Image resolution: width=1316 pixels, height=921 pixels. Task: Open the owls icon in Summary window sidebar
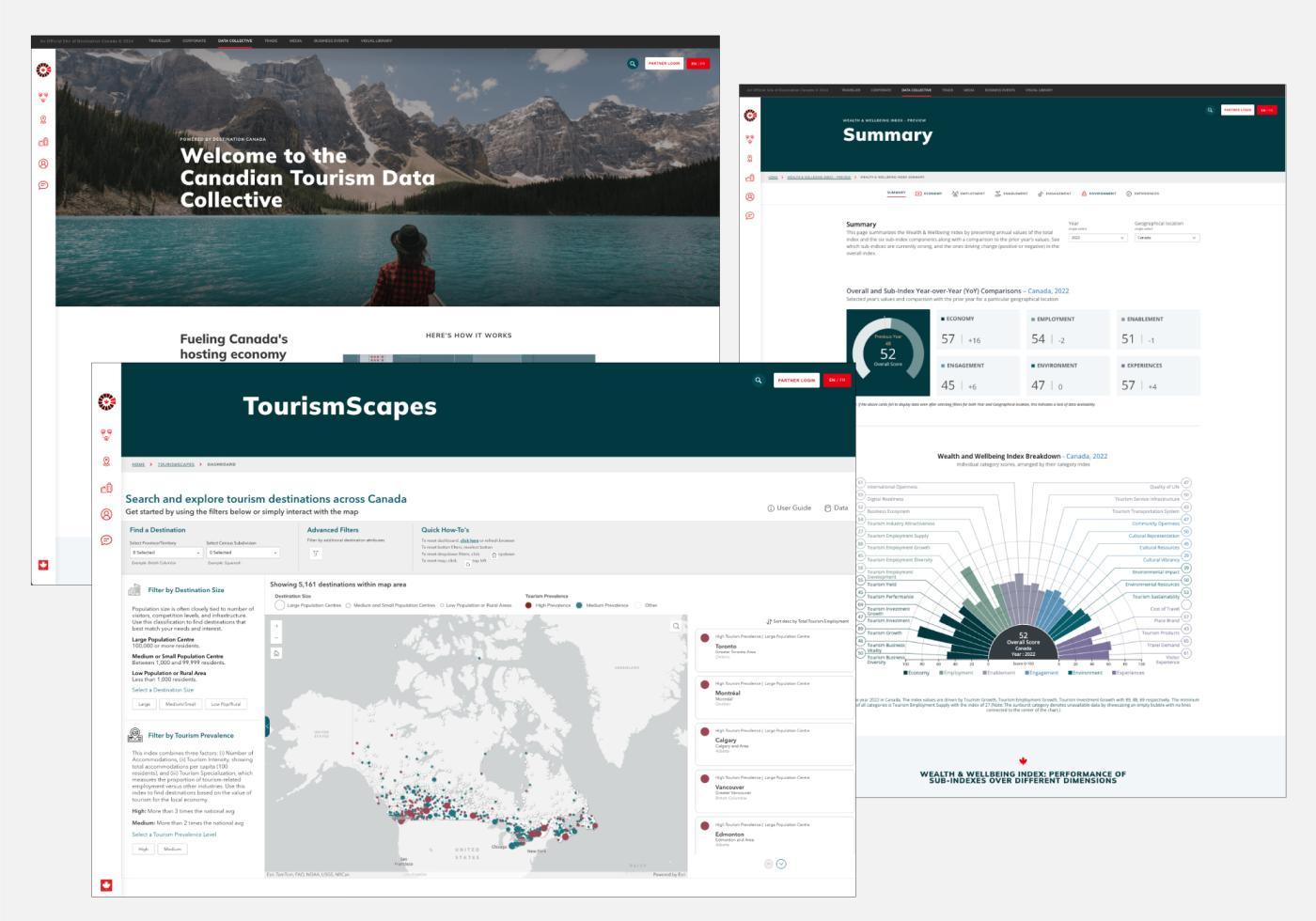tap(750, 137)
